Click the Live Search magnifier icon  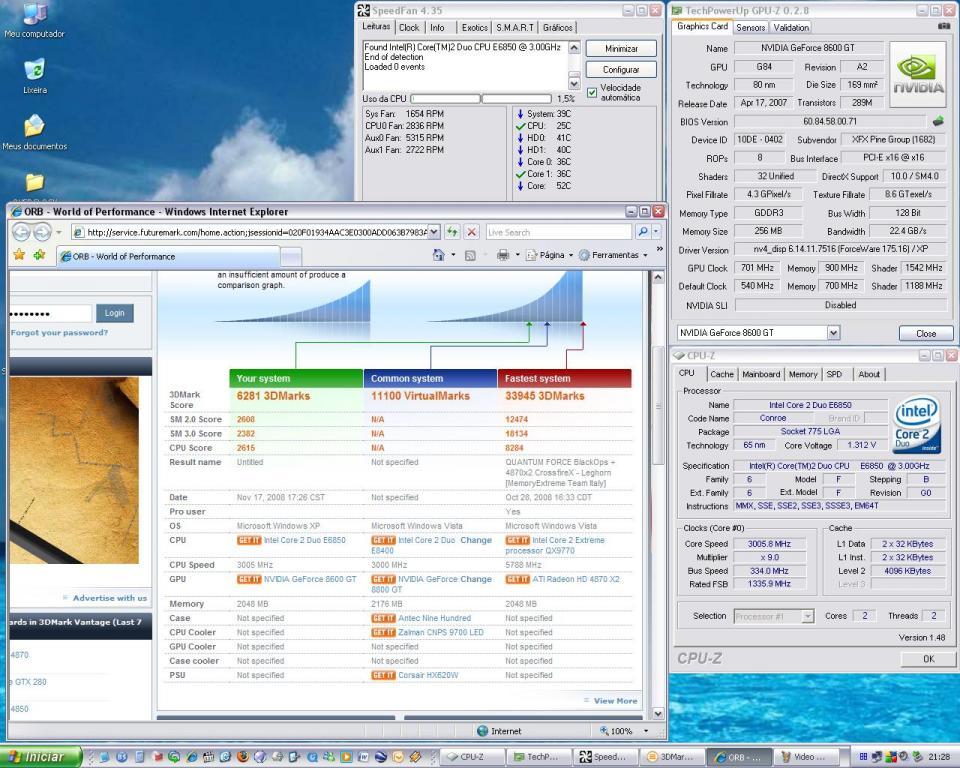(642, 232)
